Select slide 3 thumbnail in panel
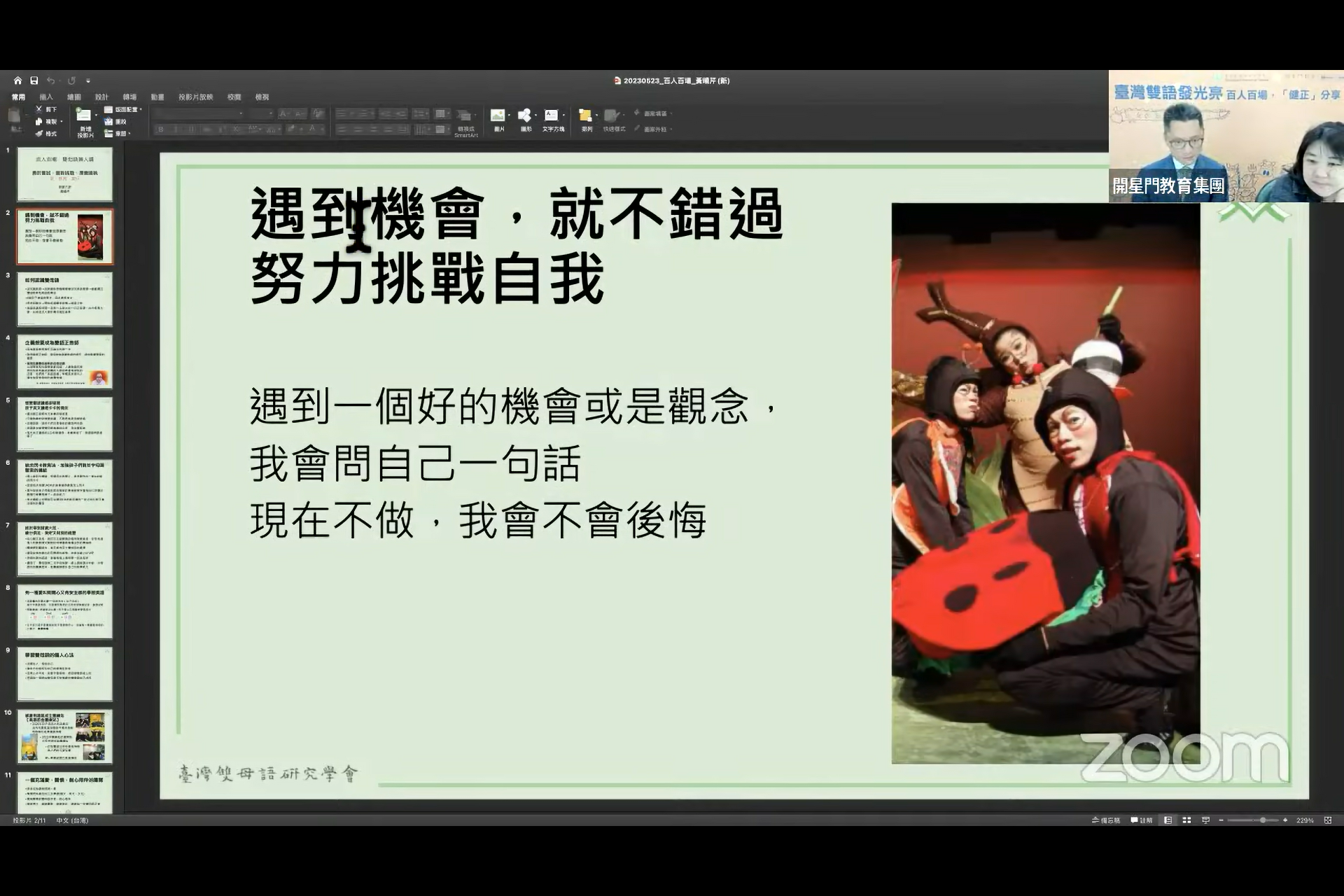The image size is (1344, 896). pos(64,299)
